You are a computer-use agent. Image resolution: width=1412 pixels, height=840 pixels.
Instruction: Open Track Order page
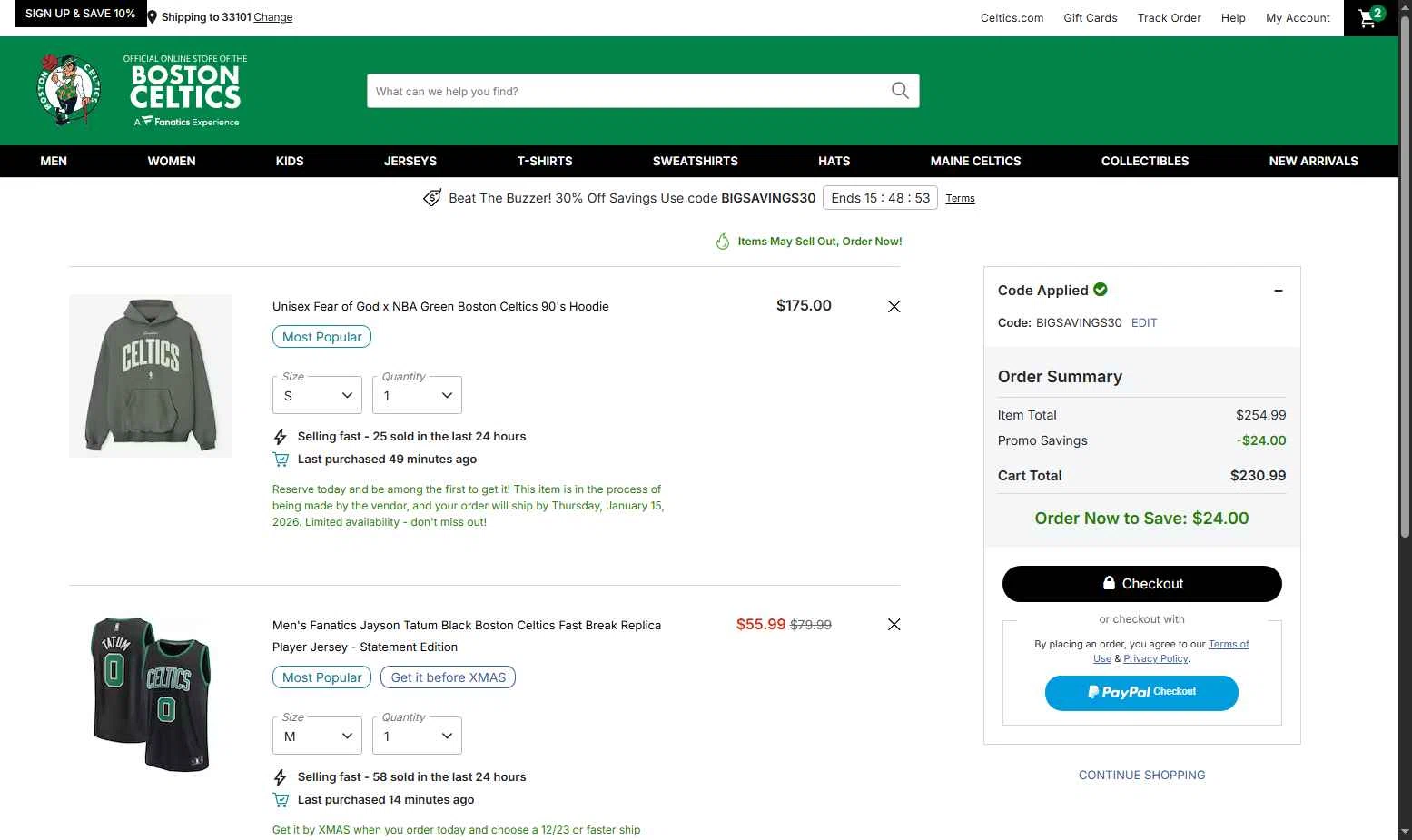pos(1170,18)
